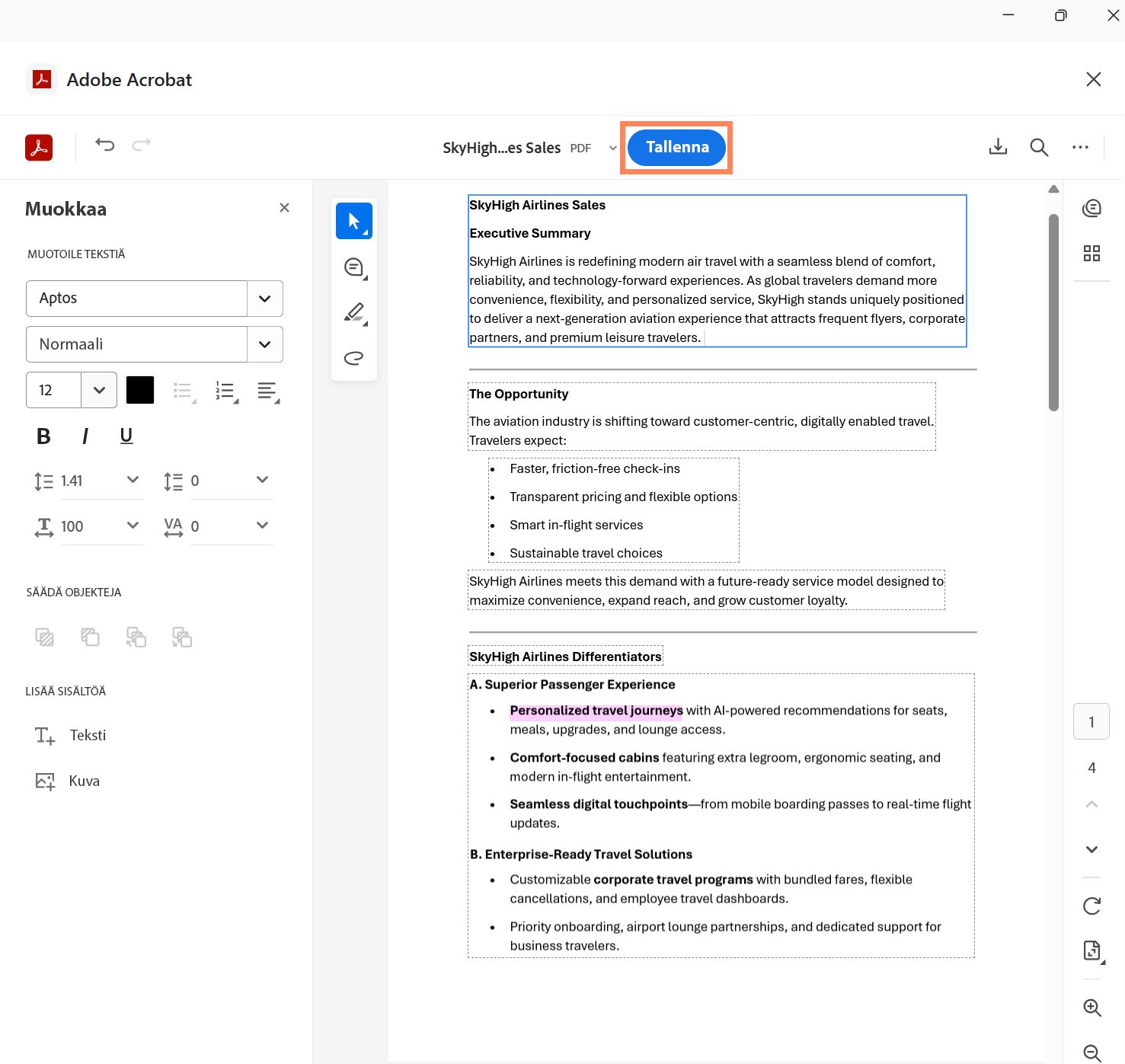
Task: Download the PDF file
Action: pos(998,147)
